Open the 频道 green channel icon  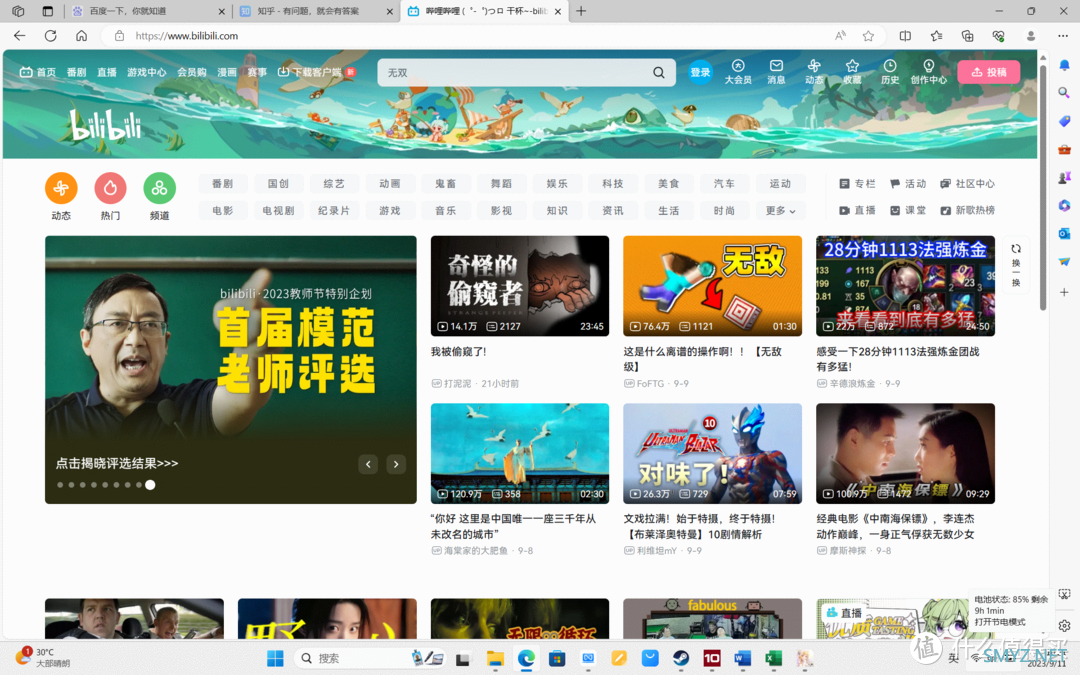(159, 188)
